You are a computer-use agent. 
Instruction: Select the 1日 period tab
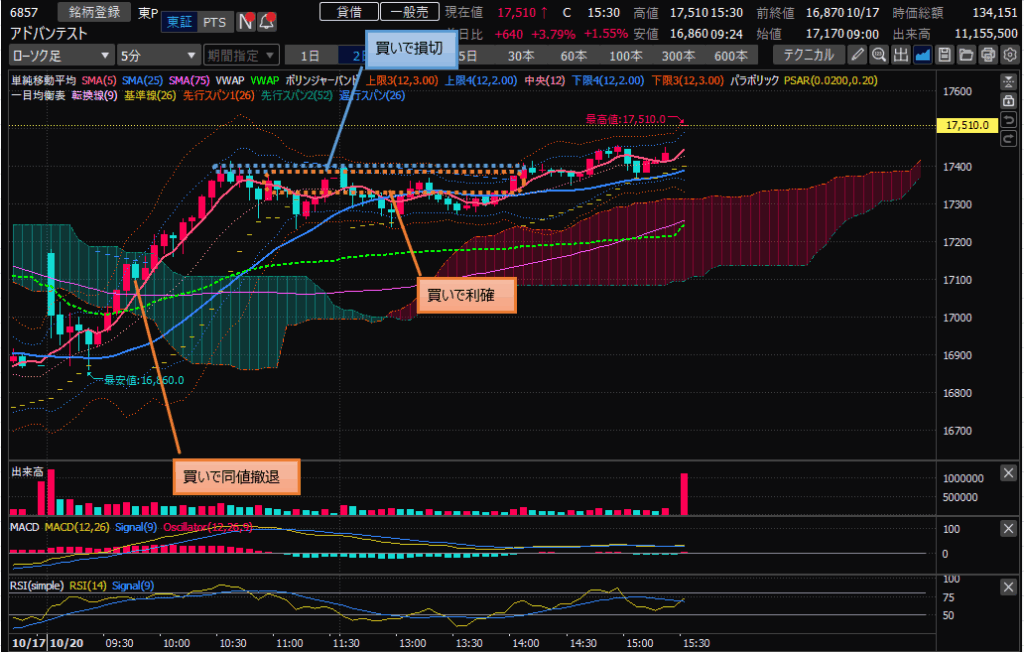[x=311, y=55]
